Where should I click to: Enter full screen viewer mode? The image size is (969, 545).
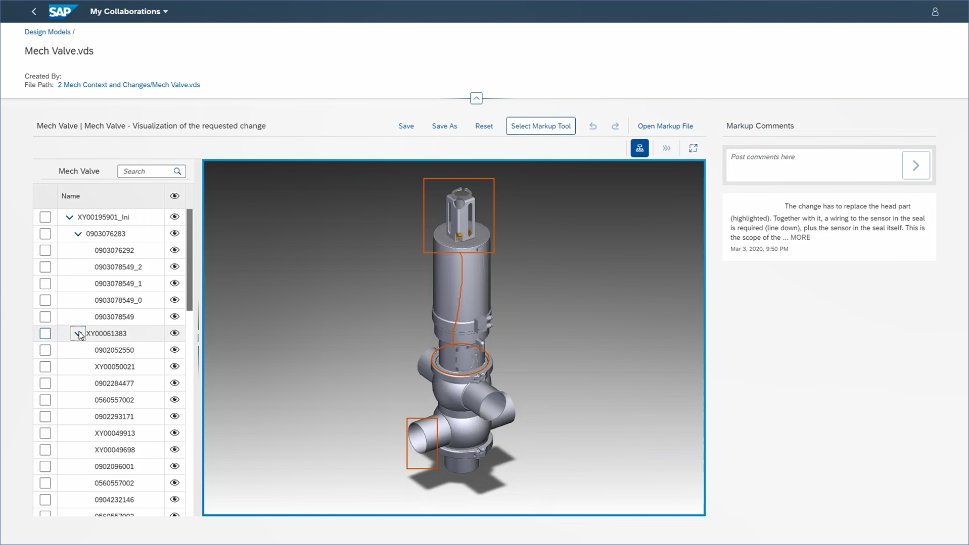693,148
